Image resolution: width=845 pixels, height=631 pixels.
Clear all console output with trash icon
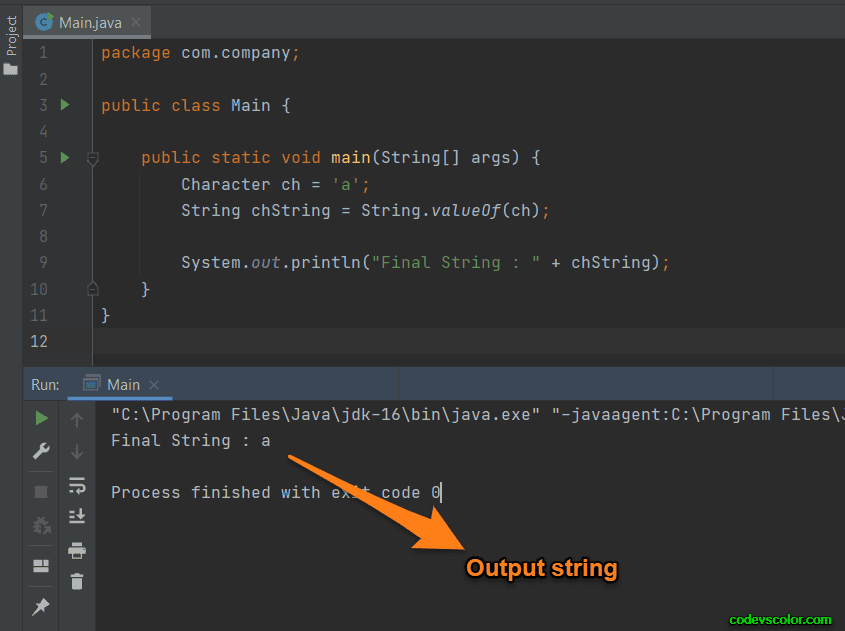(x=77, y=580)
